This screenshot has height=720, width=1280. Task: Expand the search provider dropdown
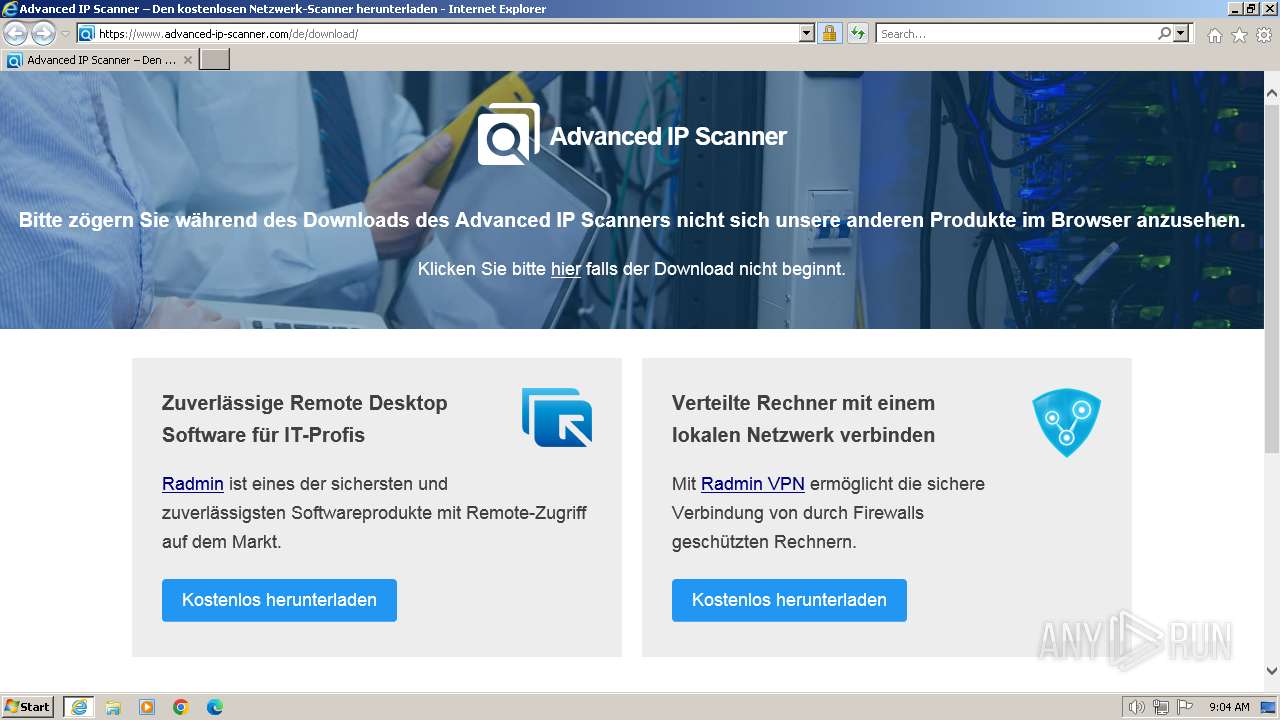1182,34
